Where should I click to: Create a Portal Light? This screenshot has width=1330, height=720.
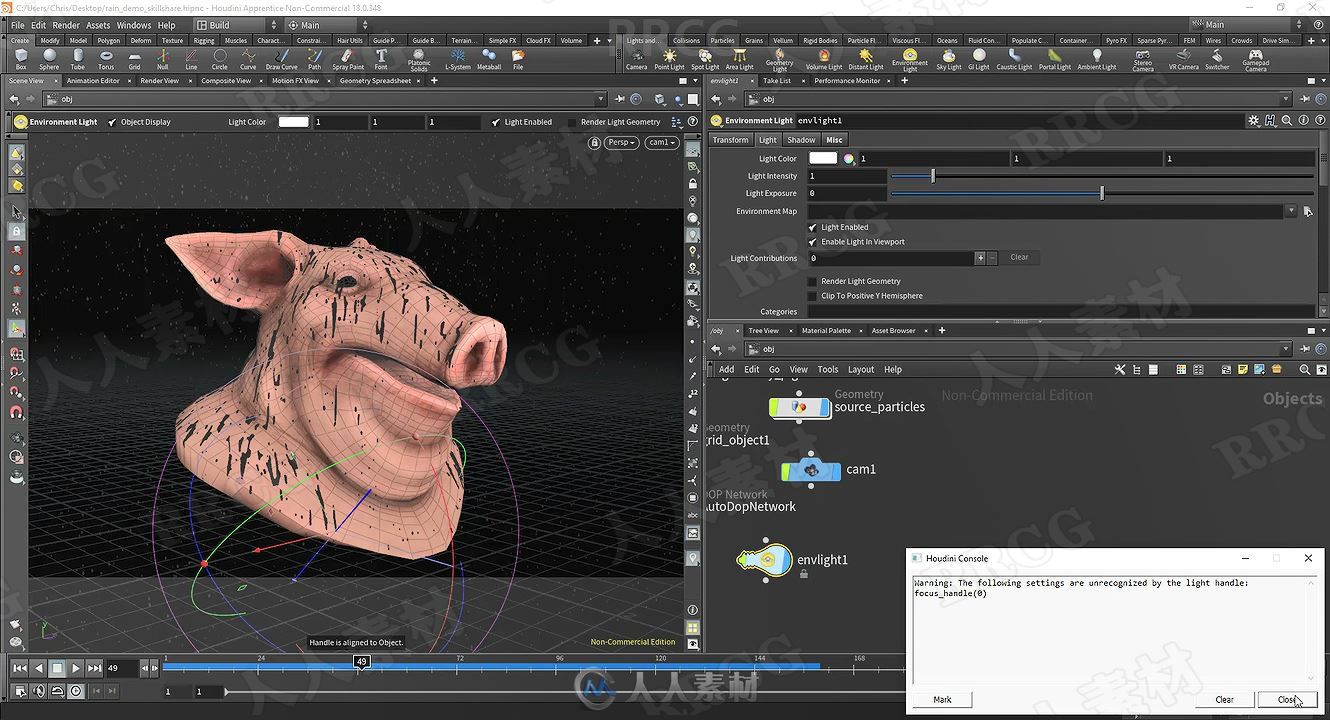(x=1054, y=59)
